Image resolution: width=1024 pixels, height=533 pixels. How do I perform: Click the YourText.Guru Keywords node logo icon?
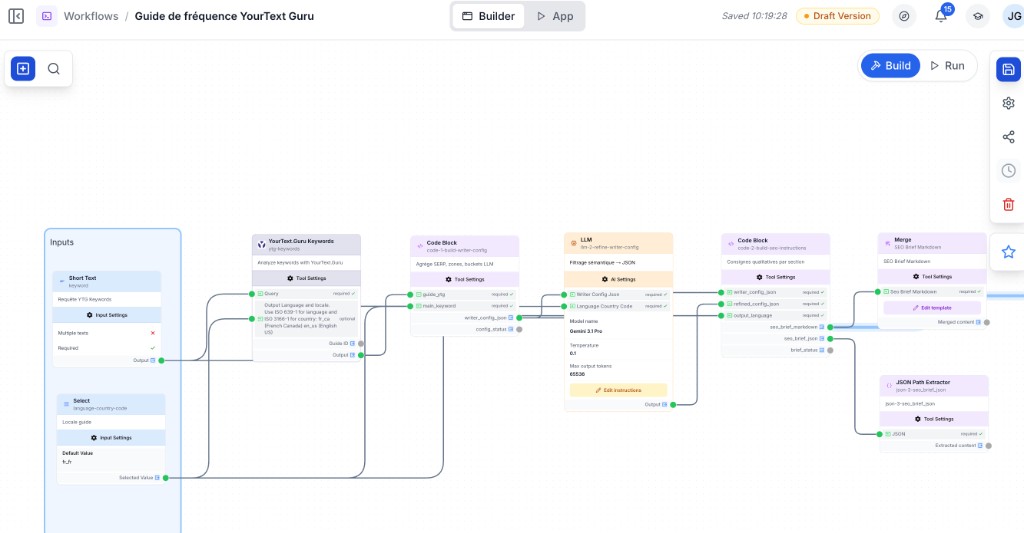(x=261, y=244)
